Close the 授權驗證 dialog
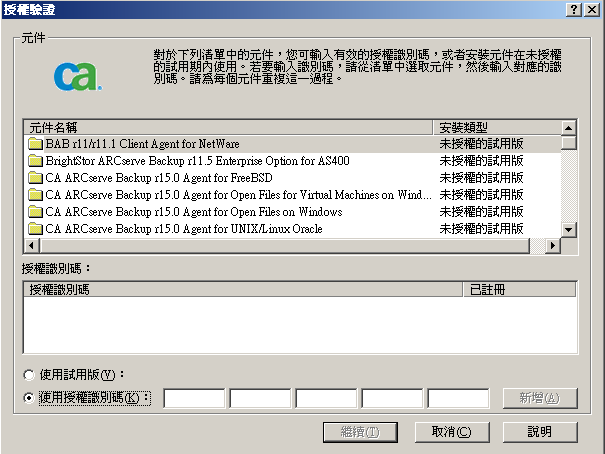This screenshot has height=454, width=605. [x=591, y=9]
